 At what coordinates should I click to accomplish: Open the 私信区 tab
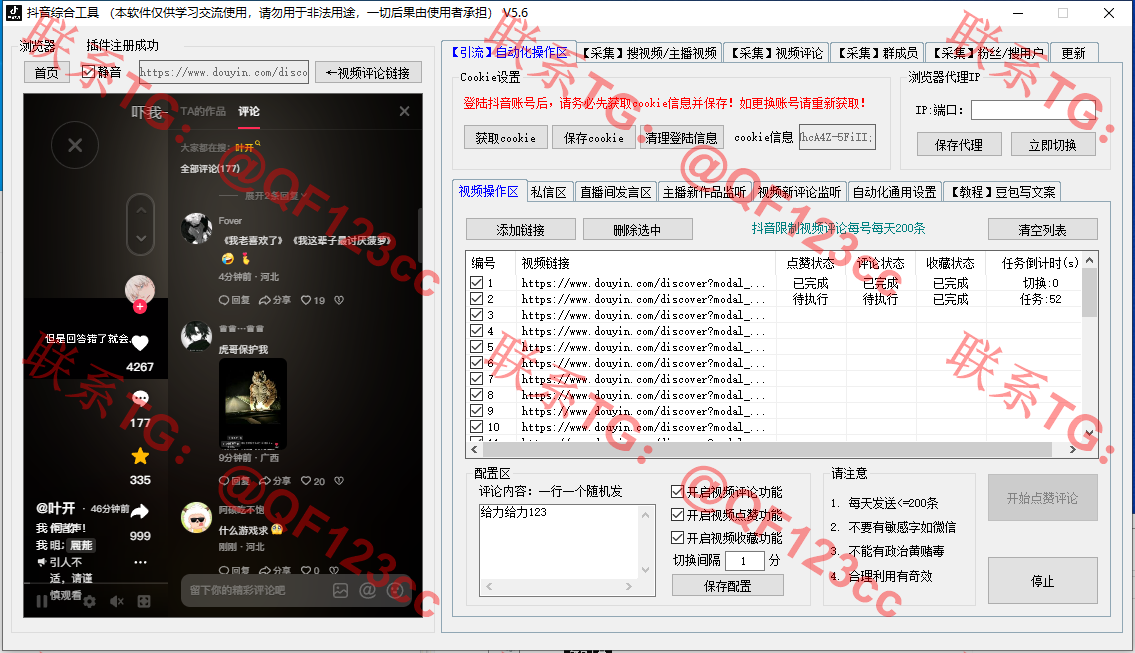click(x=549, y=192)
